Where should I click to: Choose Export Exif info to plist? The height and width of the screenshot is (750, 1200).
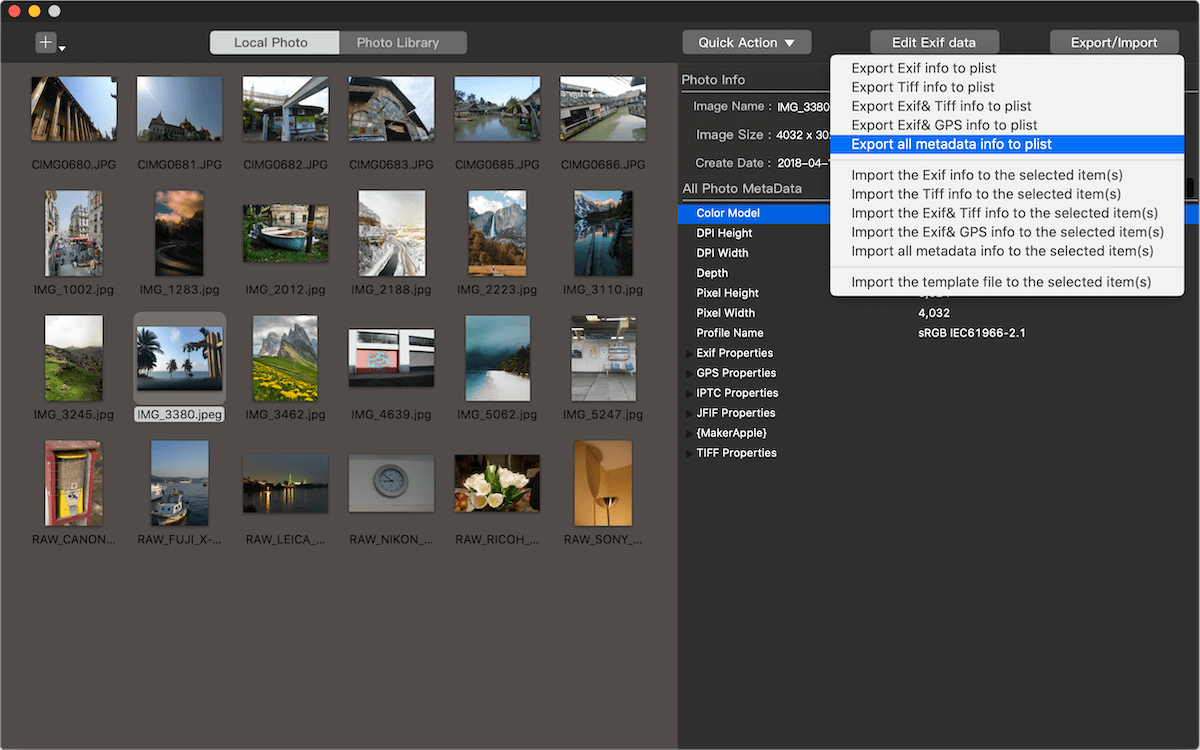(x=1007, y=68)
